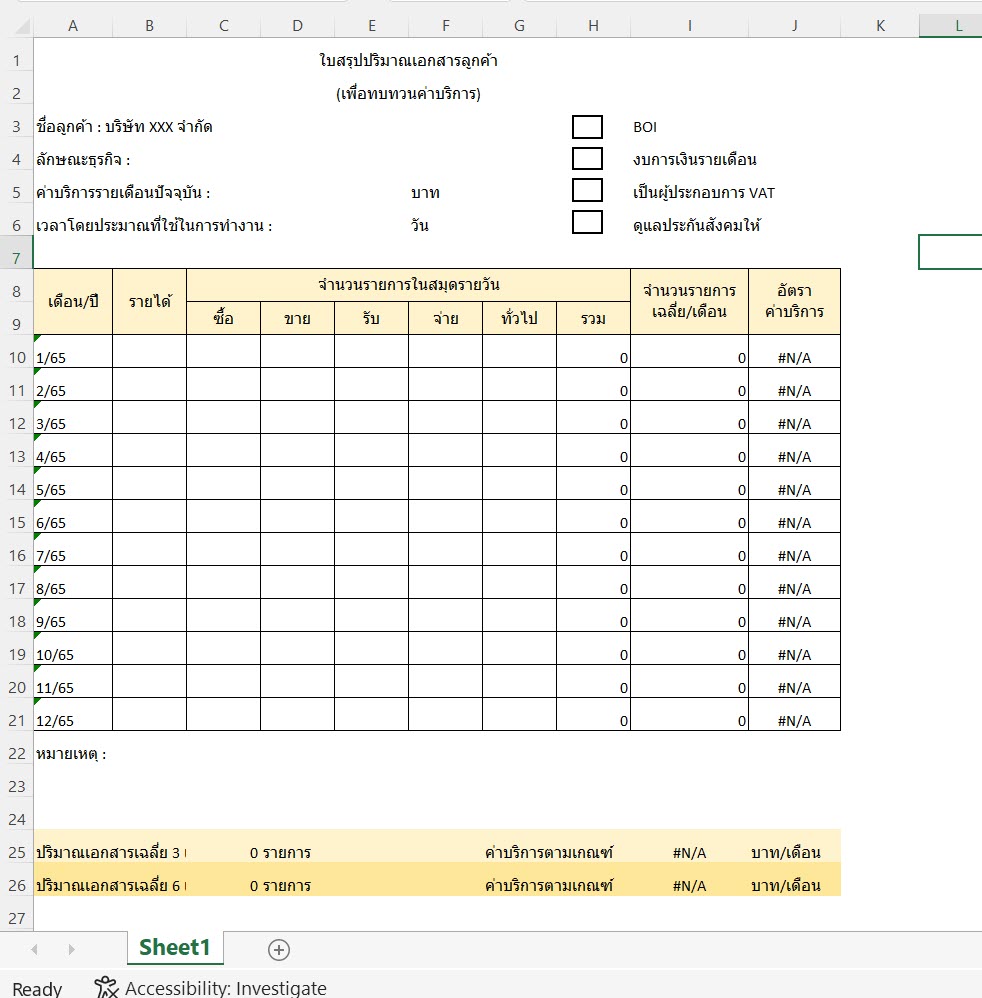Select the title cell ใบสรุปปริมาณเอกสารลูกค้า
Screen dimensions: 982x998
[408, 61]
